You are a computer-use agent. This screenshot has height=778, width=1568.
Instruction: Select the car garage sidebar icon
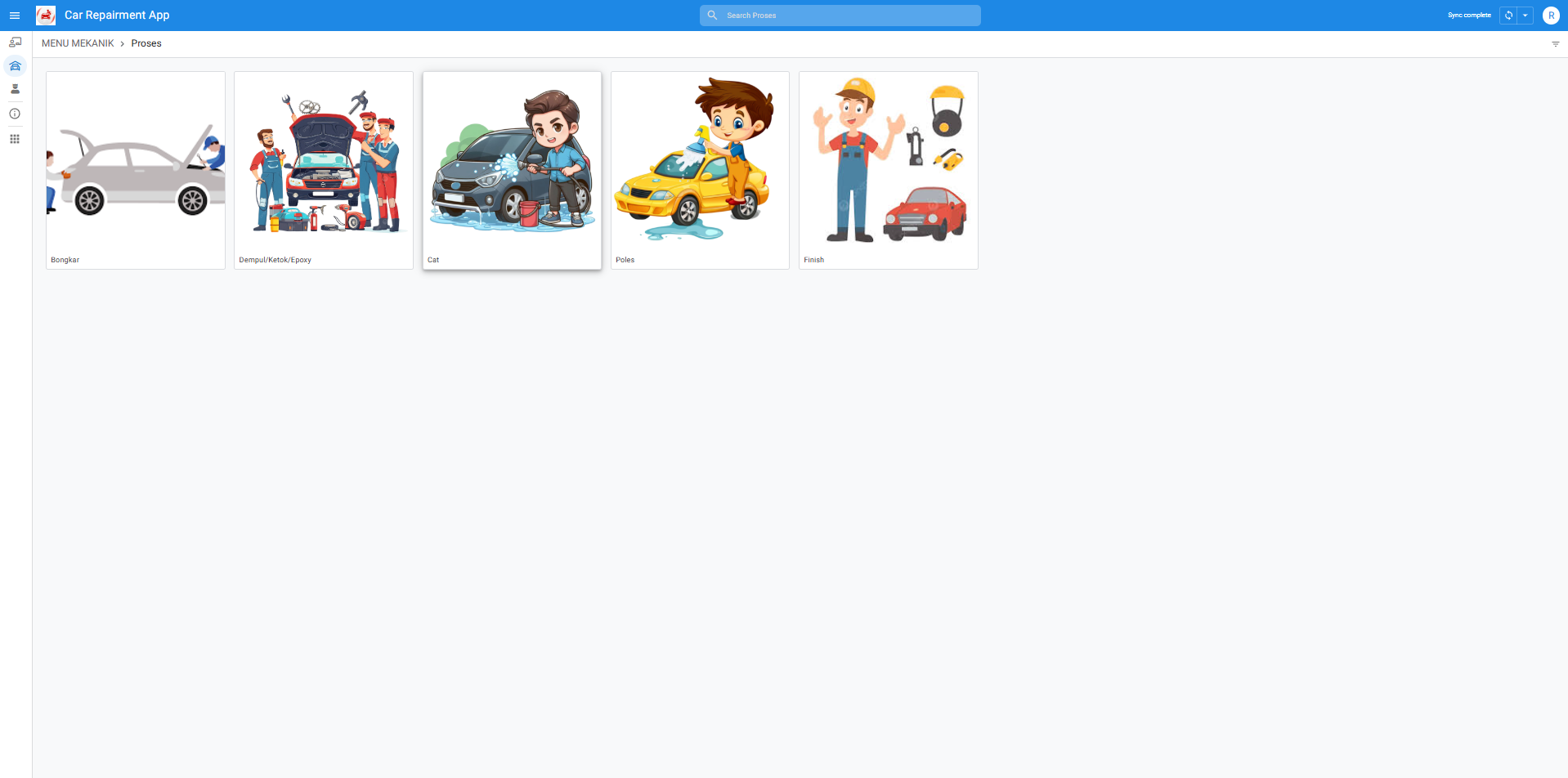(15, 66)
